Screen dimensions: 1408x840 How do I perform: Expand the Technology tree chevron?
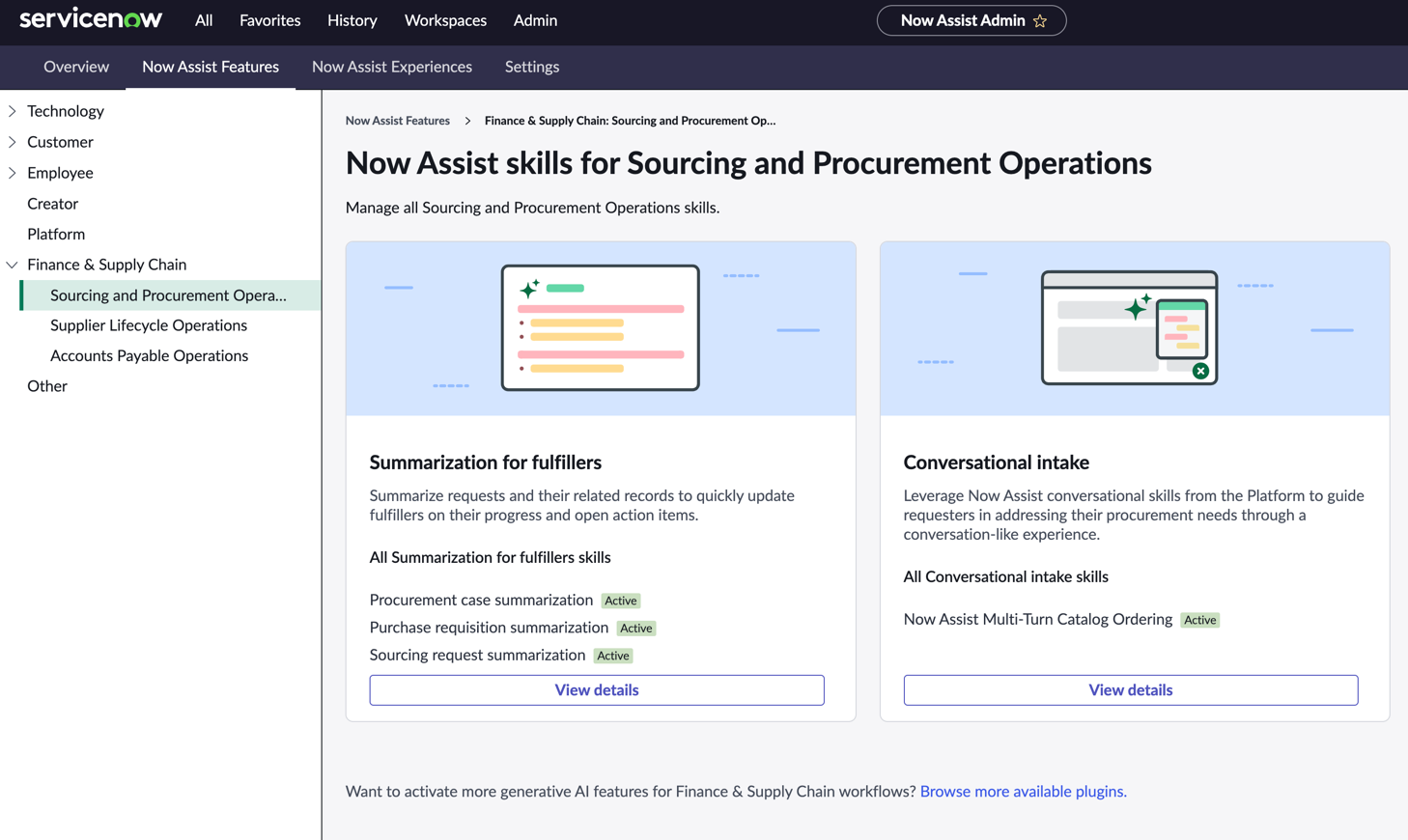(12, 111)
